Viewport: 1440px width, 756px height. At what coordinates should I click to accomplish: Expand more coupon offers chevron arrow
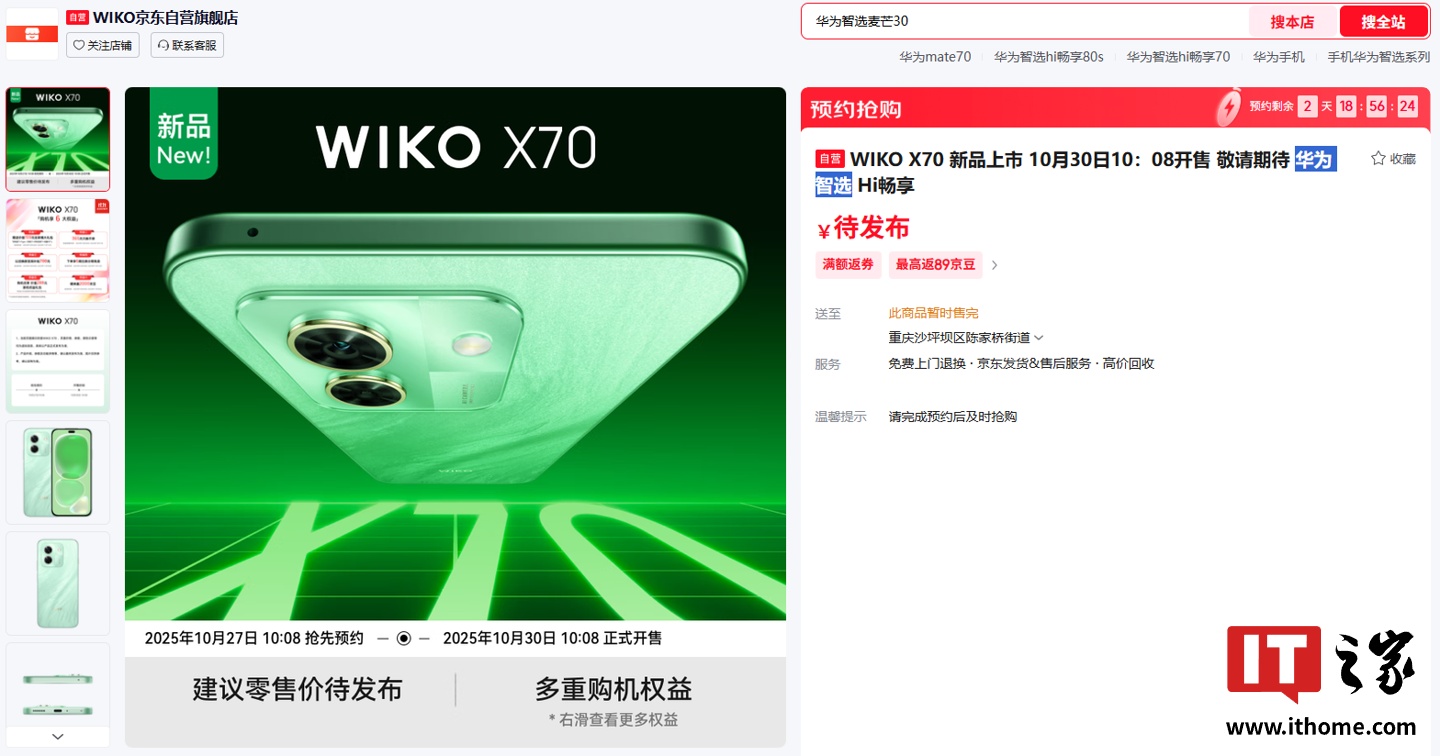[x=995, y=265]
